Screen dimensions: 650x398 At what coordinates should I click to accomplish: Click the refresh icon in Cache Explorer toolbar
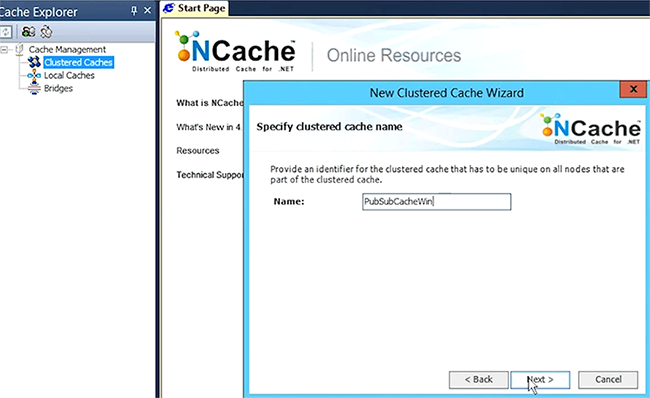pos(5,32)
